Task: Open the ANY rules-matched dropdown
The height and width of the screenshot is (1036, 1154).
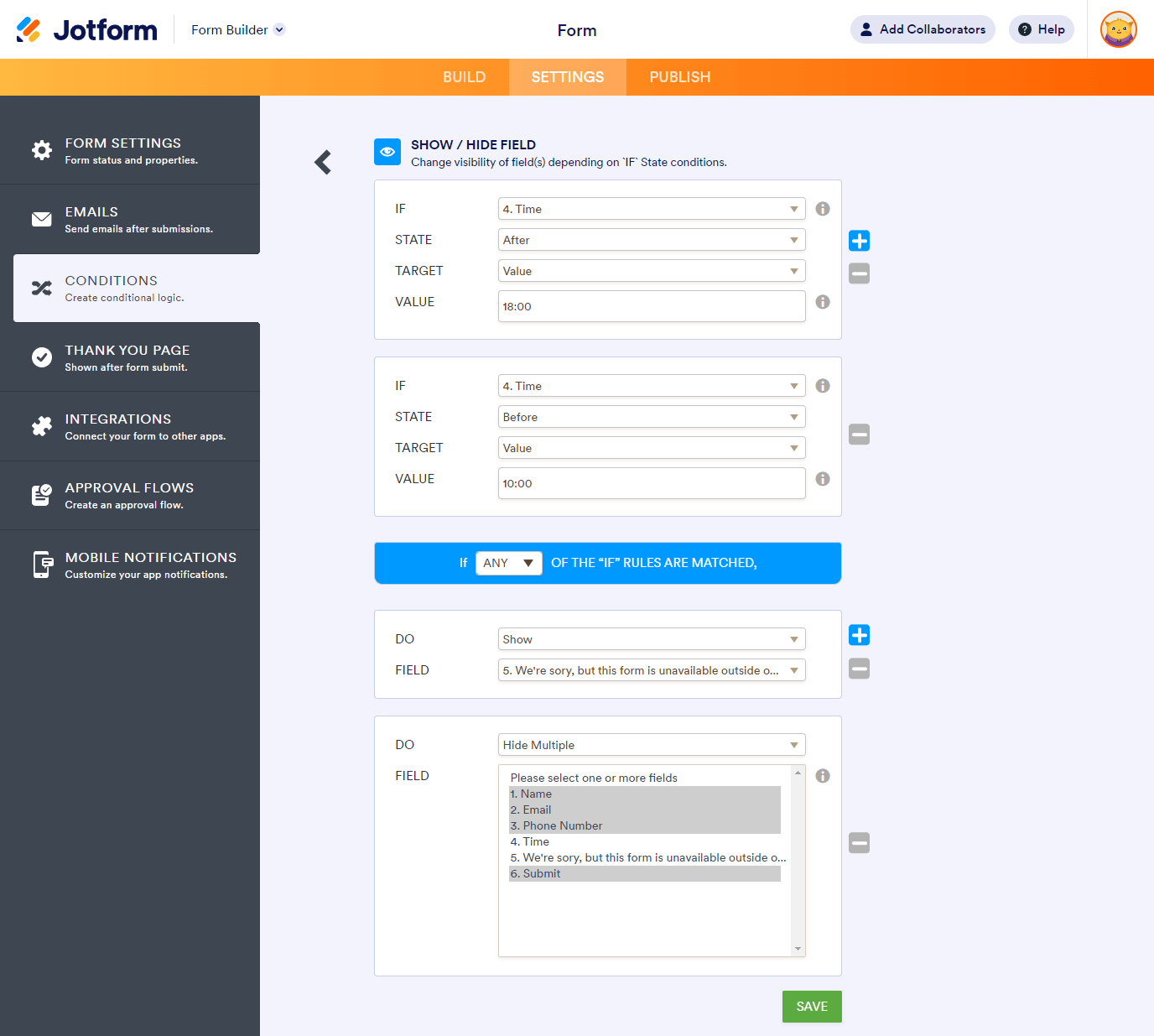Action: [509, 563]
